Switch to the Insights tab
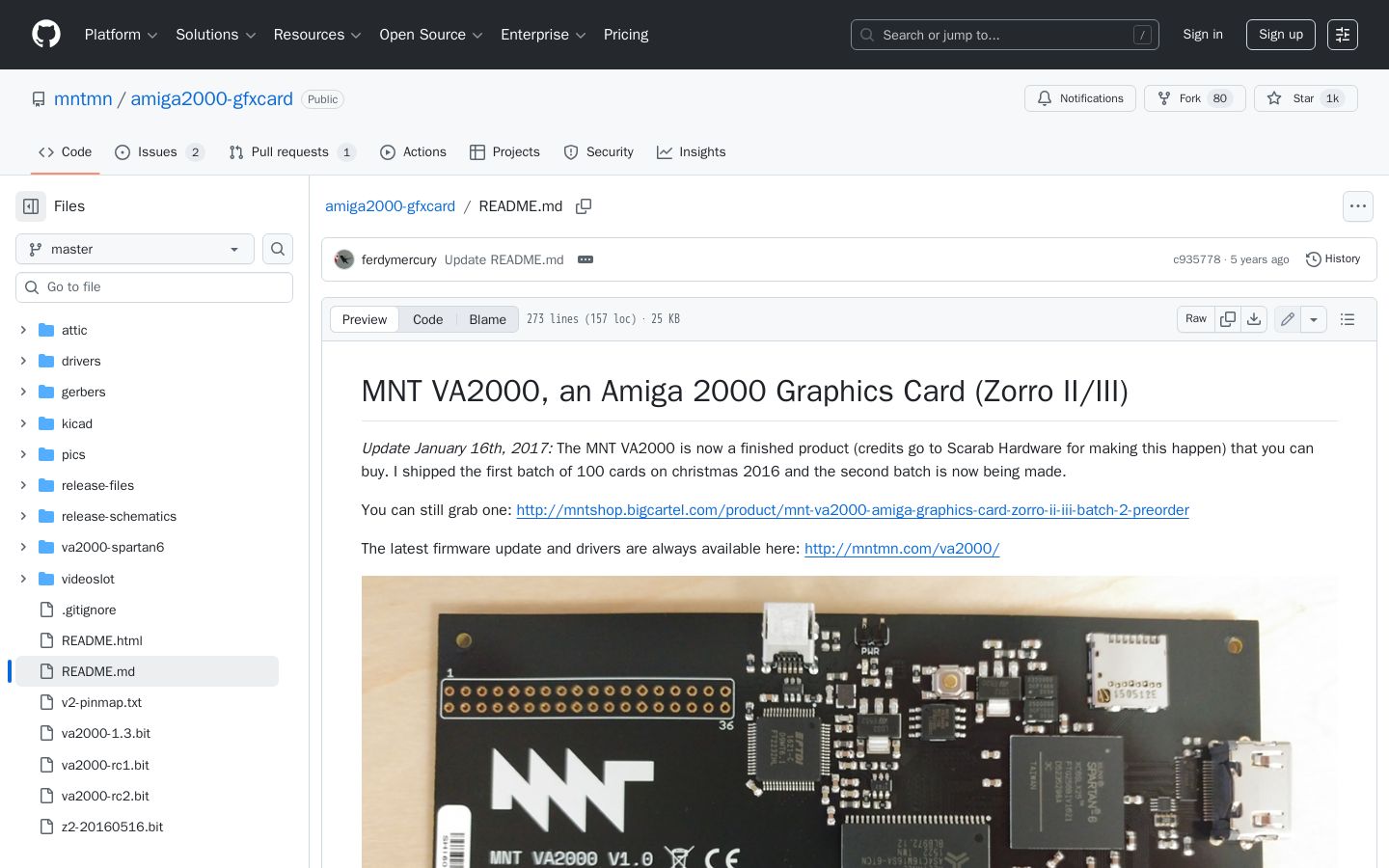This screenshot has height=868, width=1389. [x=691, y=152]
